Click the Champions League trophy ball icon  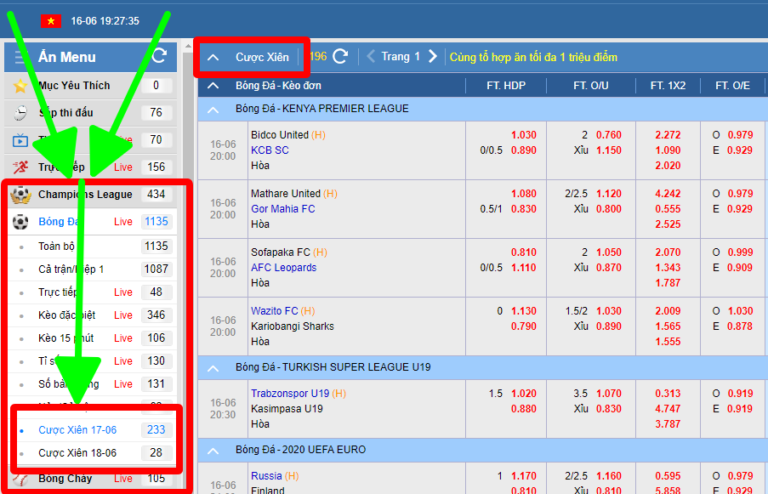coord(19,194)
